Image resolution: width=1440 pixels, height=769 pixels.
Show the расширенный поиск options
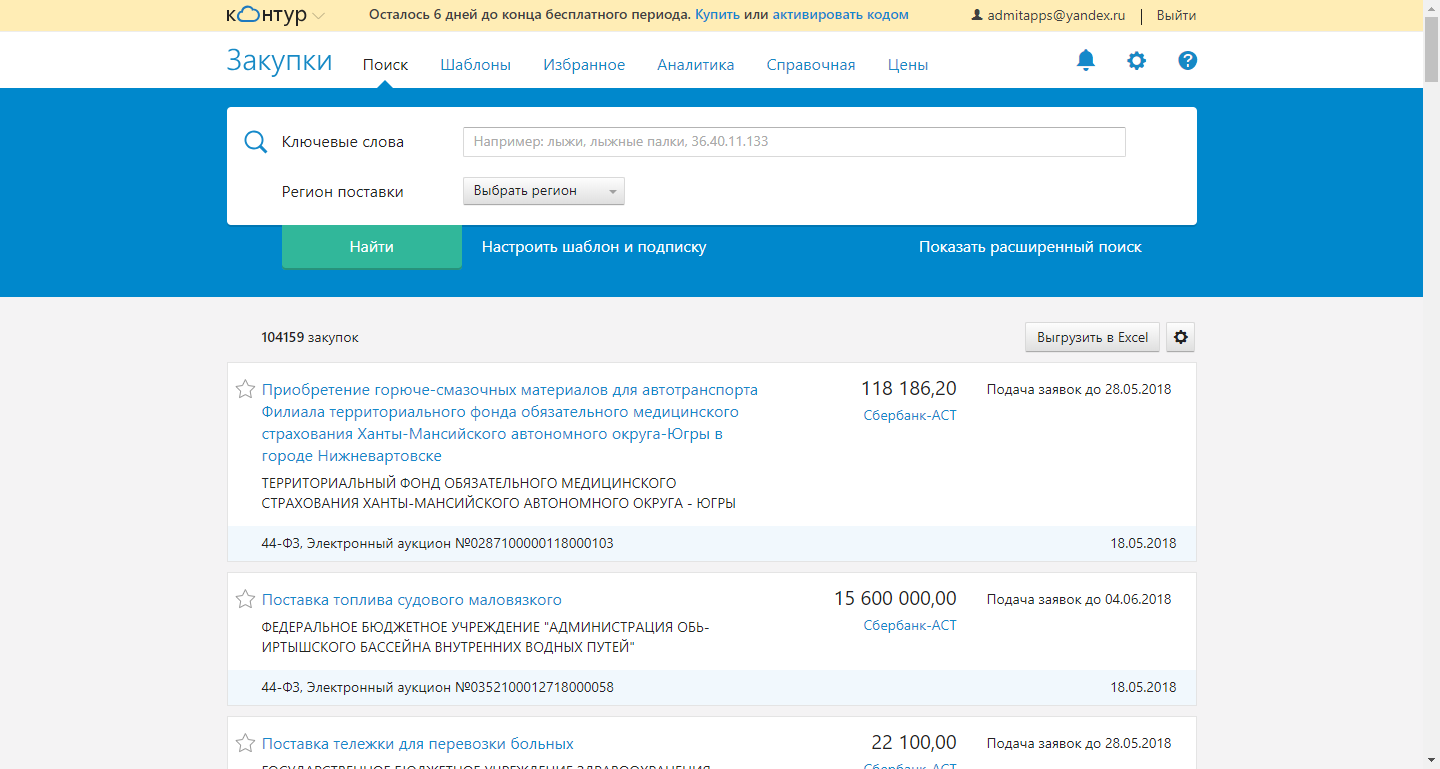[x=1030, y=247]
